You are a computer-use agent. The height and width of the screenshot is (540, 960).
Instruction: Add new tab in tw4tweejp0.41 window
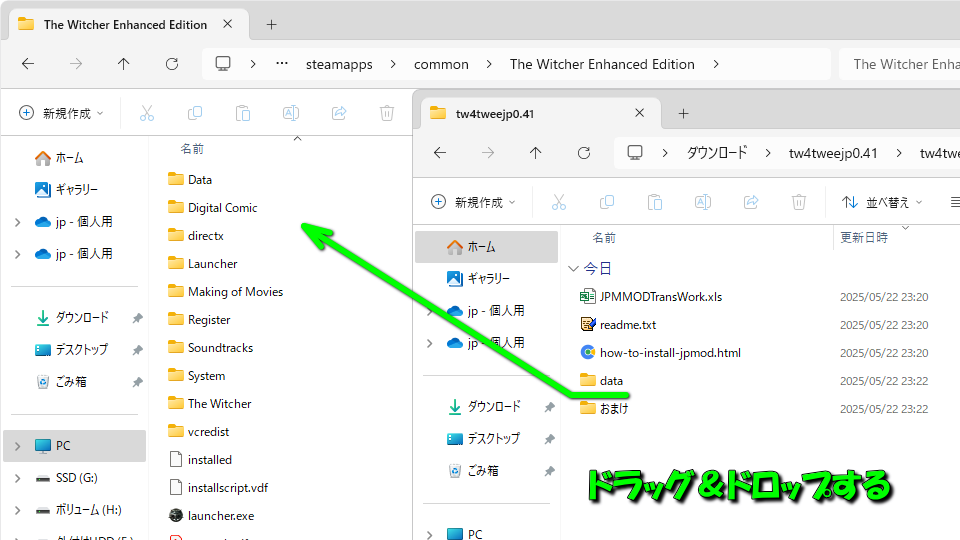pyautogui.click(x=683, y=113)
